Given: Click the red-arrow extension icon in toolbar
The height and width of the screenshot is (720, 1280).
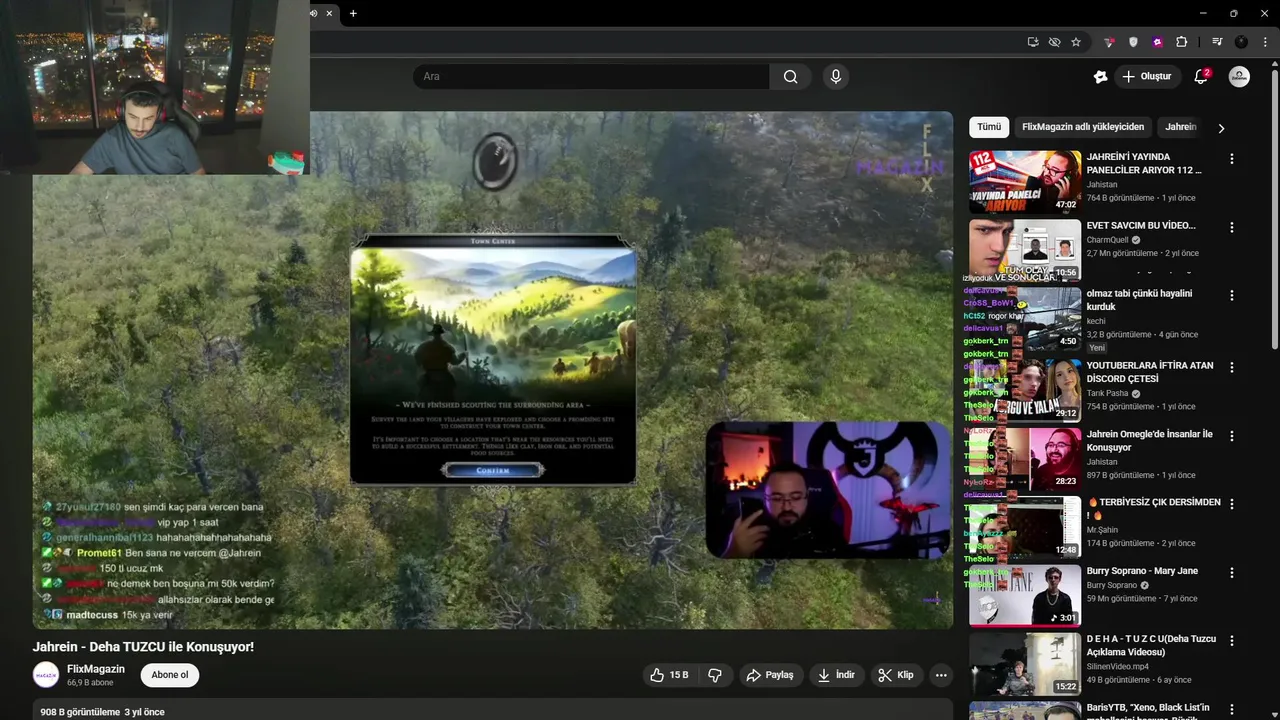Looking at the screenshot, I should tap(1109, 42).
